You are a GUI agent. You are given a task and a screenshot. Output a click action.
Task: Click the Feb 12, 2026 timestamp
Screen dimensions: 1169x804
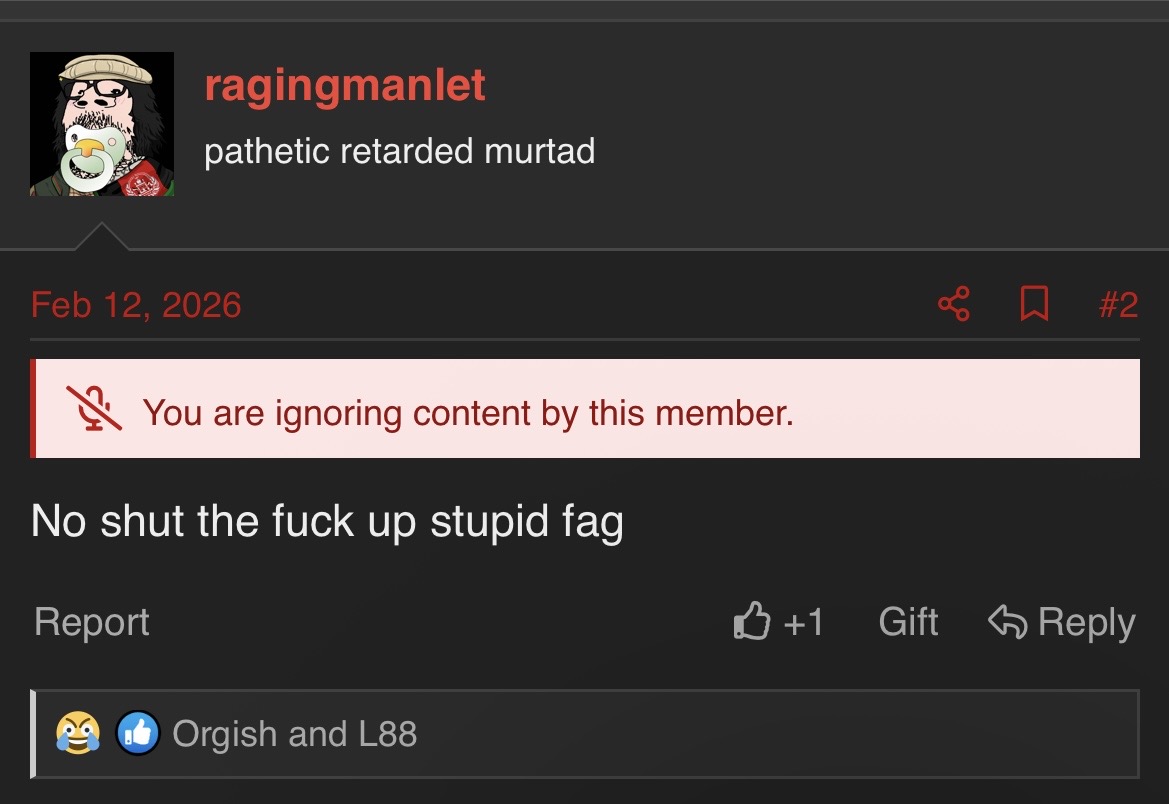136,305
